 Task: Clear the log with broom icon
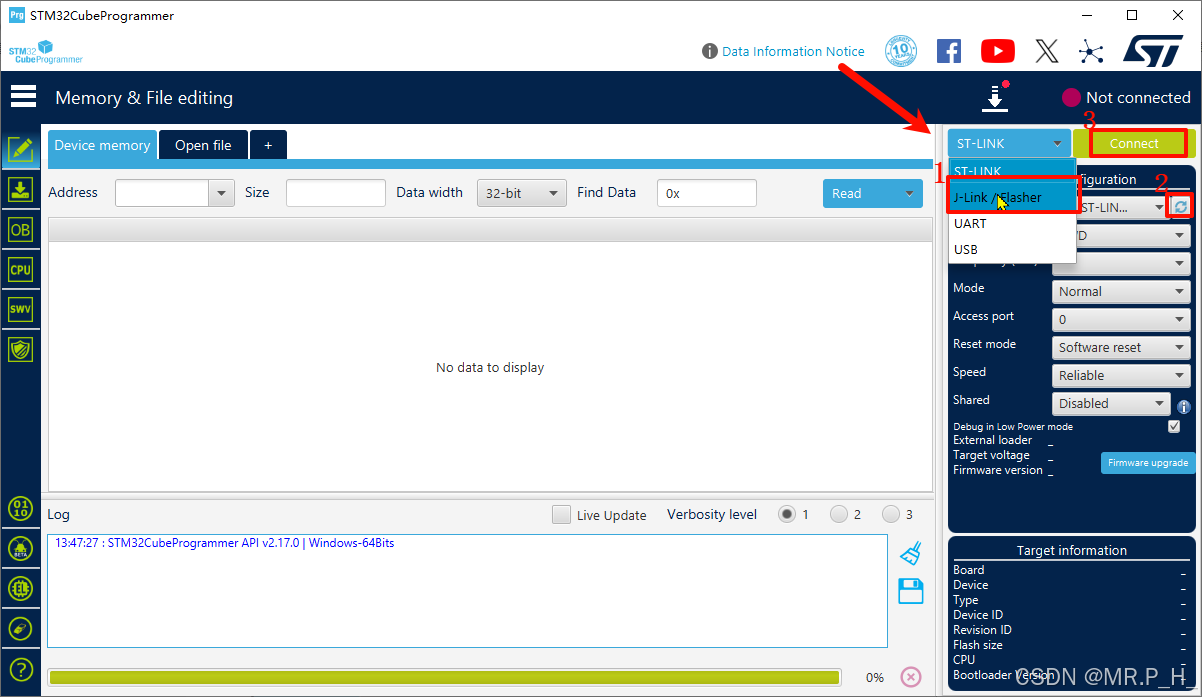click(910, 553)
